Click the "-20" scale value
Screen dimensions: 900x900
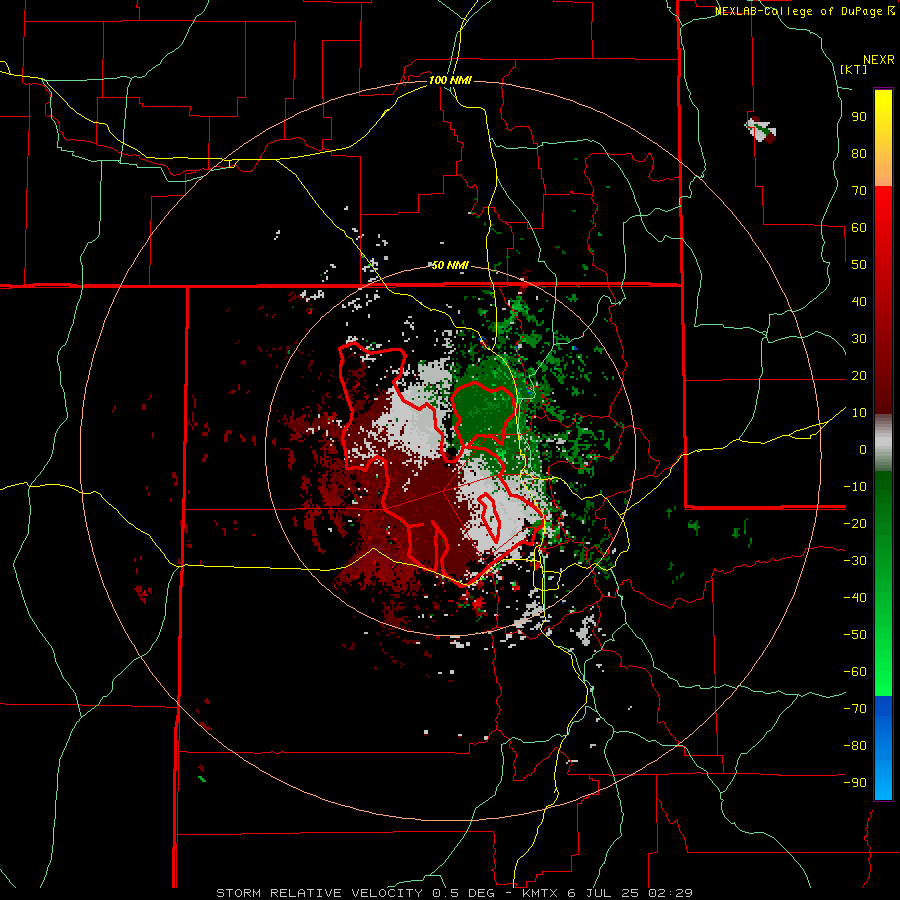pos(855,523)
